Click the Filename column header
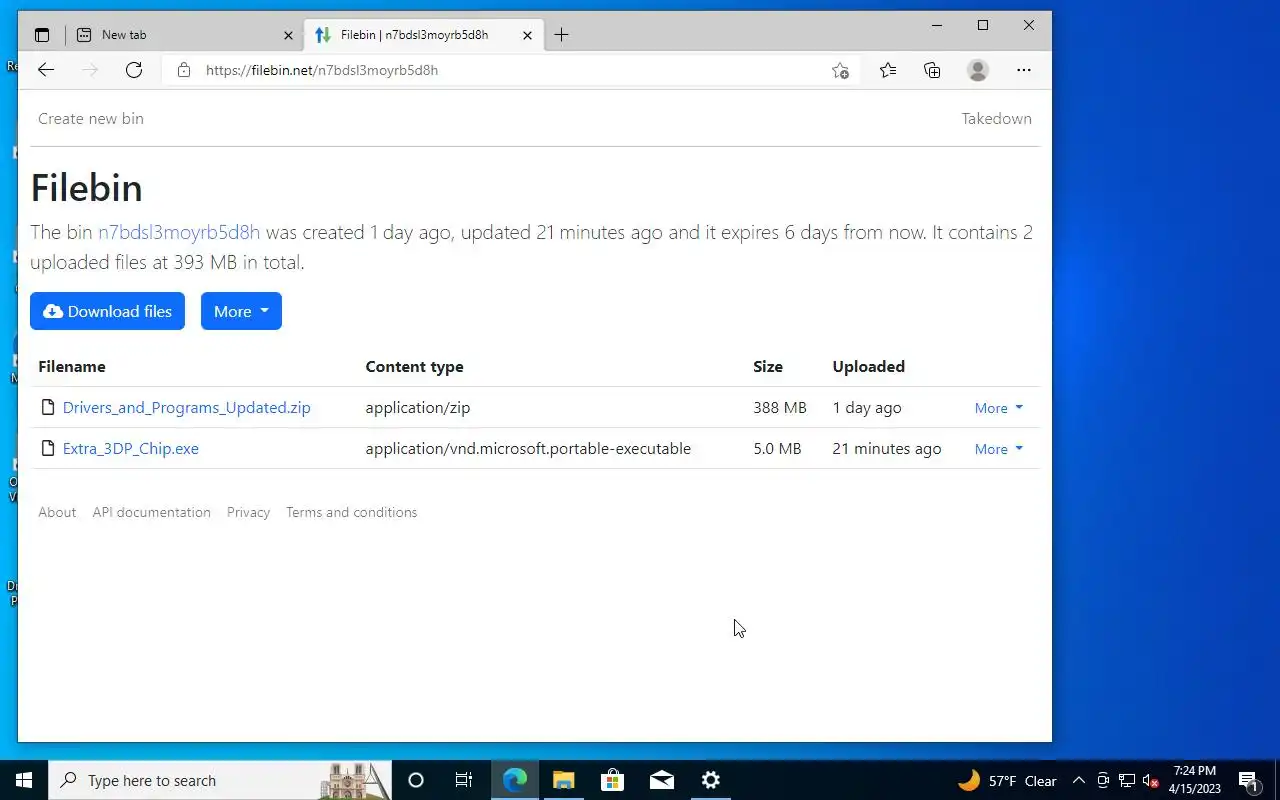 72,366
